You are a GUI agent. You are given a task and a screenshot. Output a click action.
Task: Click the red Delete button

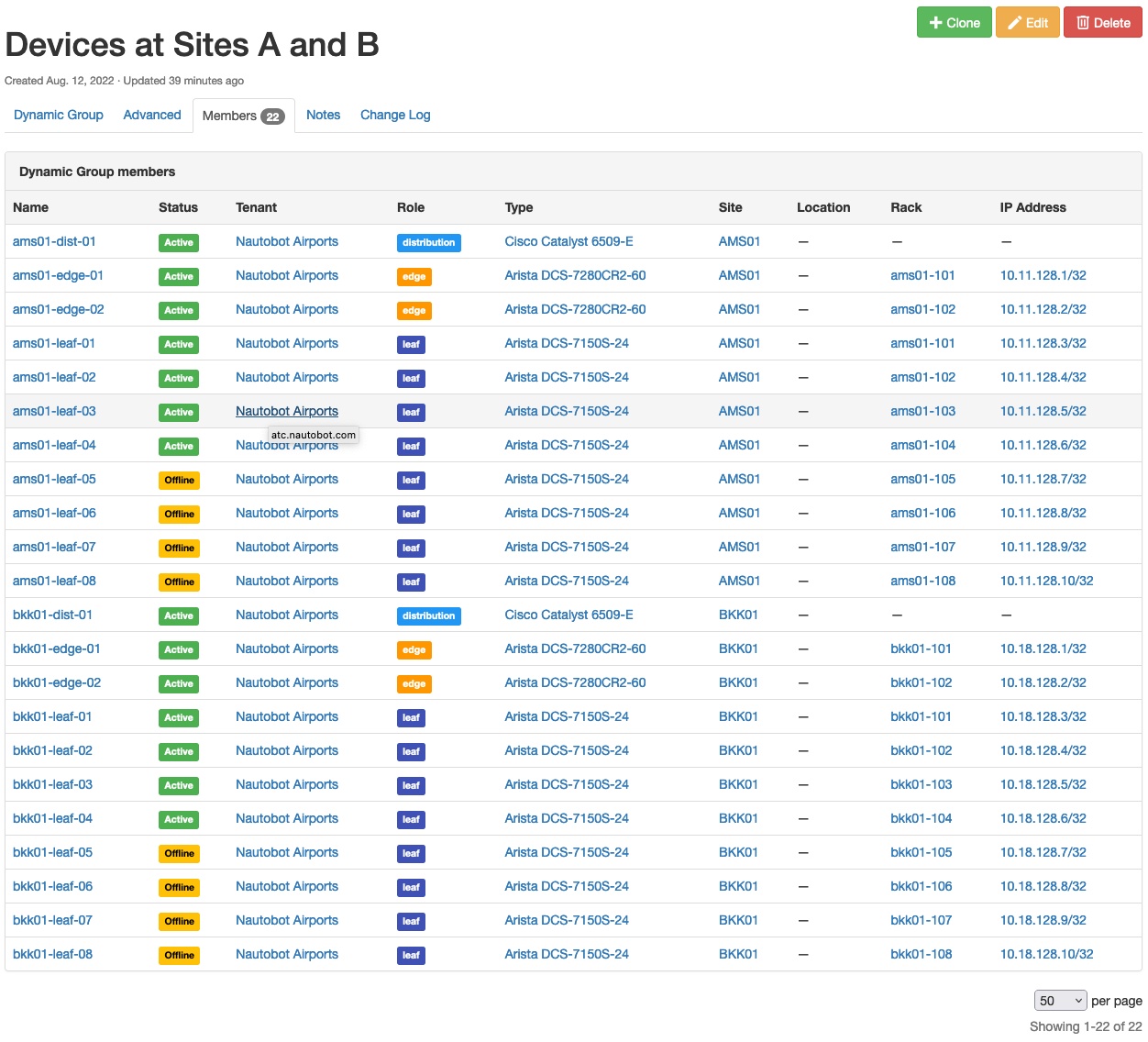tap(1102, 23)
